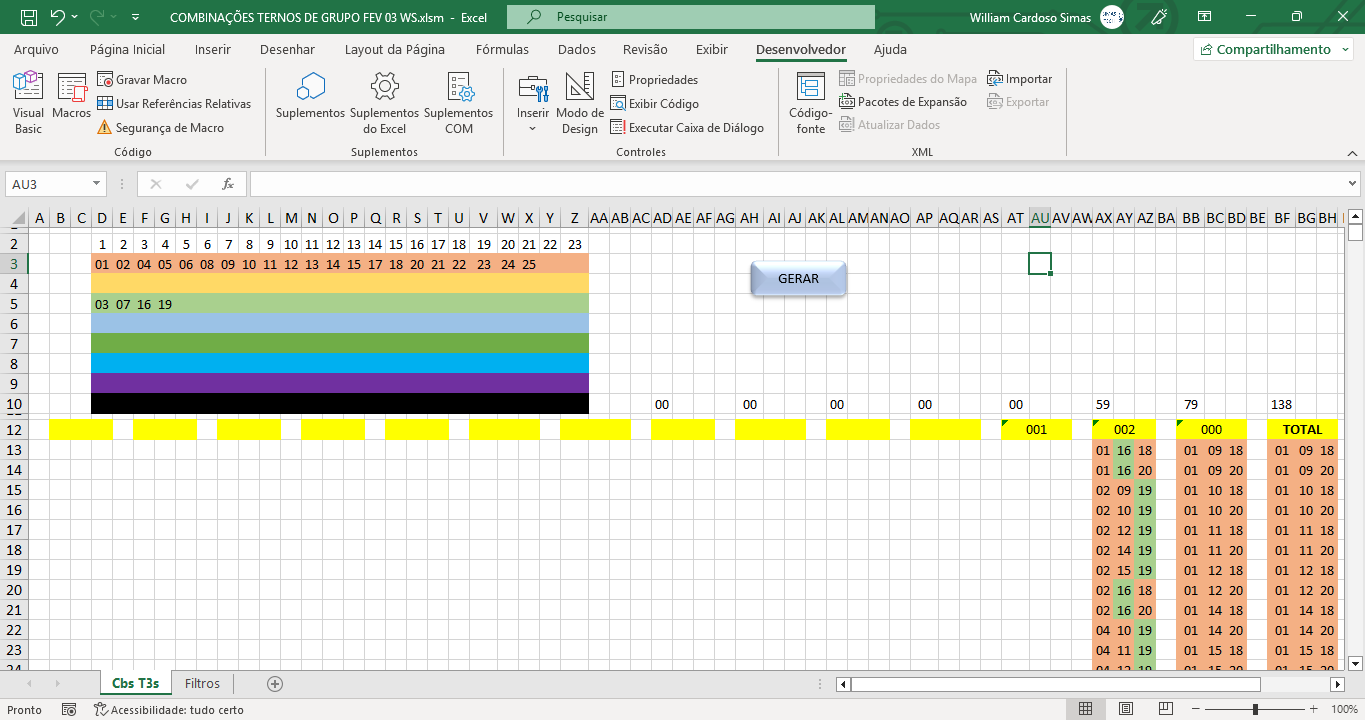Select the Filtros sheet tab
1365x720 pixels.
coord(202,683)
